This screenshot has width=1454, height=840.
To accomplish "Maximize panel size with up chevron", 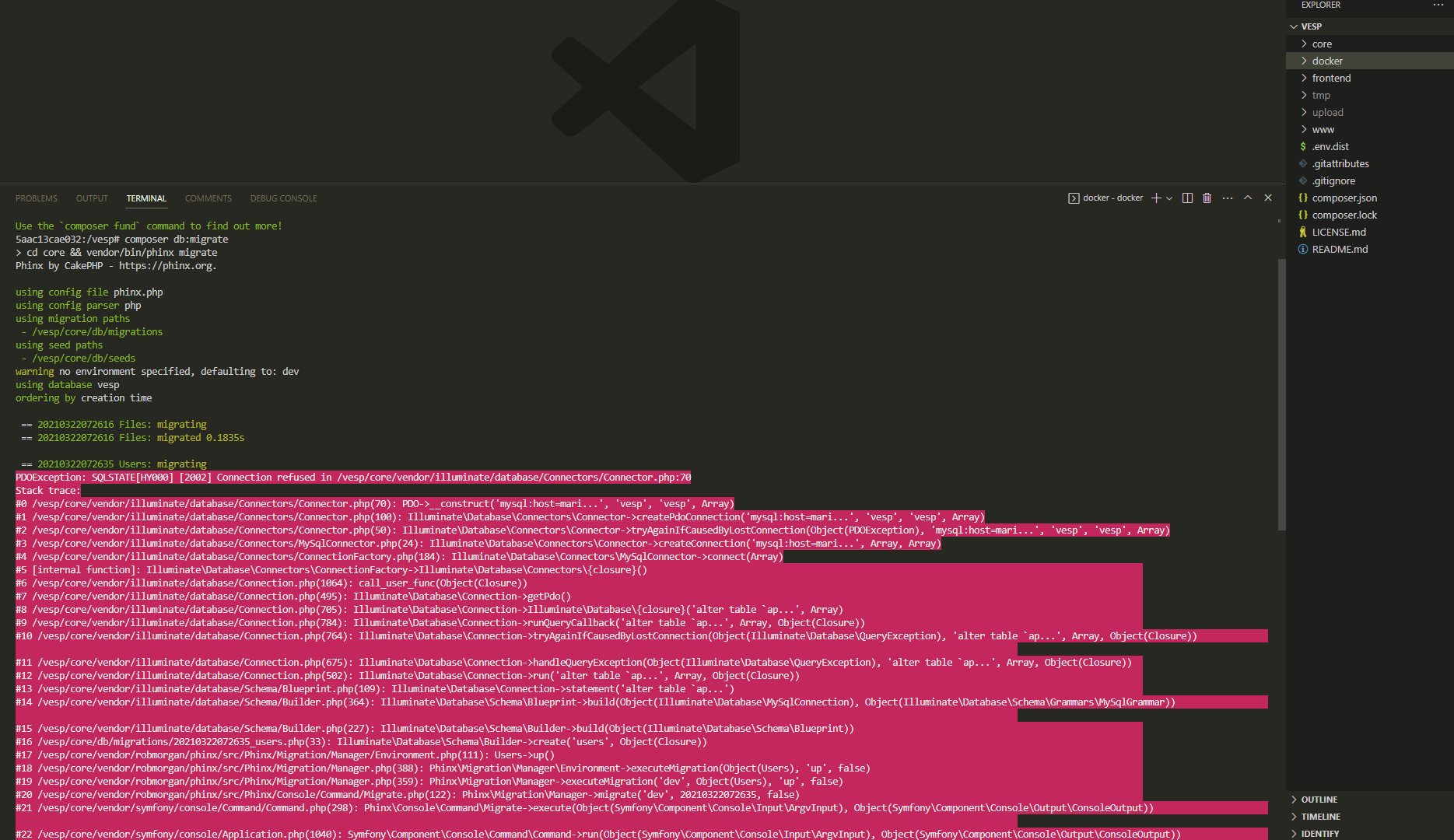I will click(x=1248, y=198).
